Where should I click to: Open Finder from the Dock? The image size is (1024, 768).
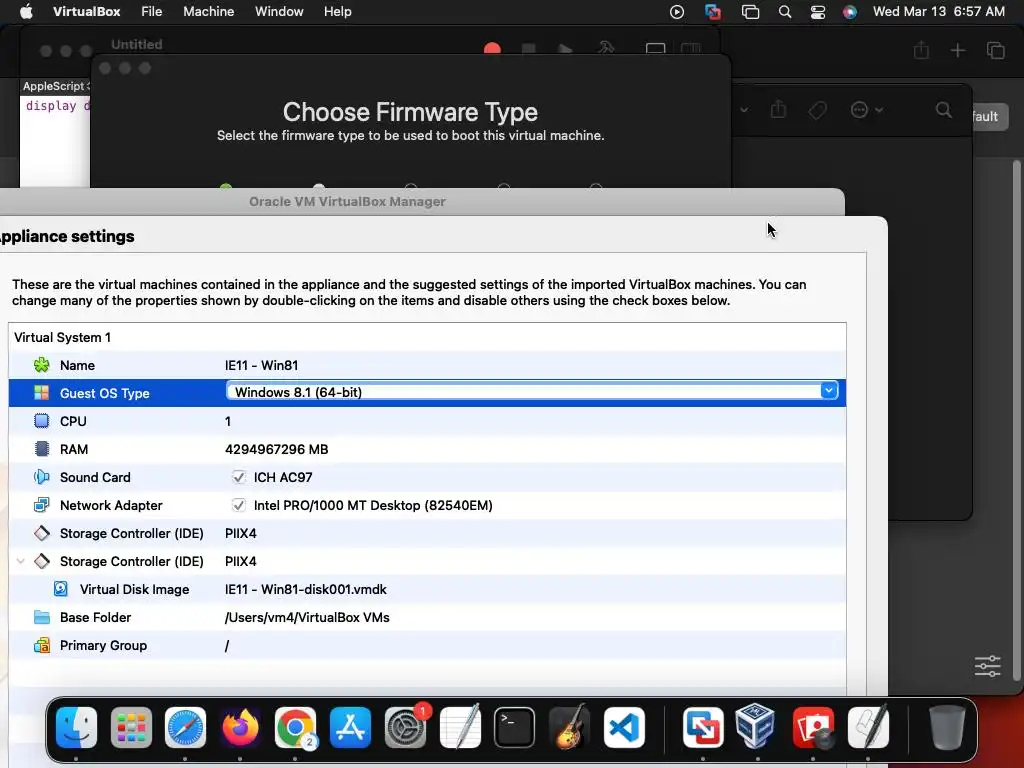point(76,727)
